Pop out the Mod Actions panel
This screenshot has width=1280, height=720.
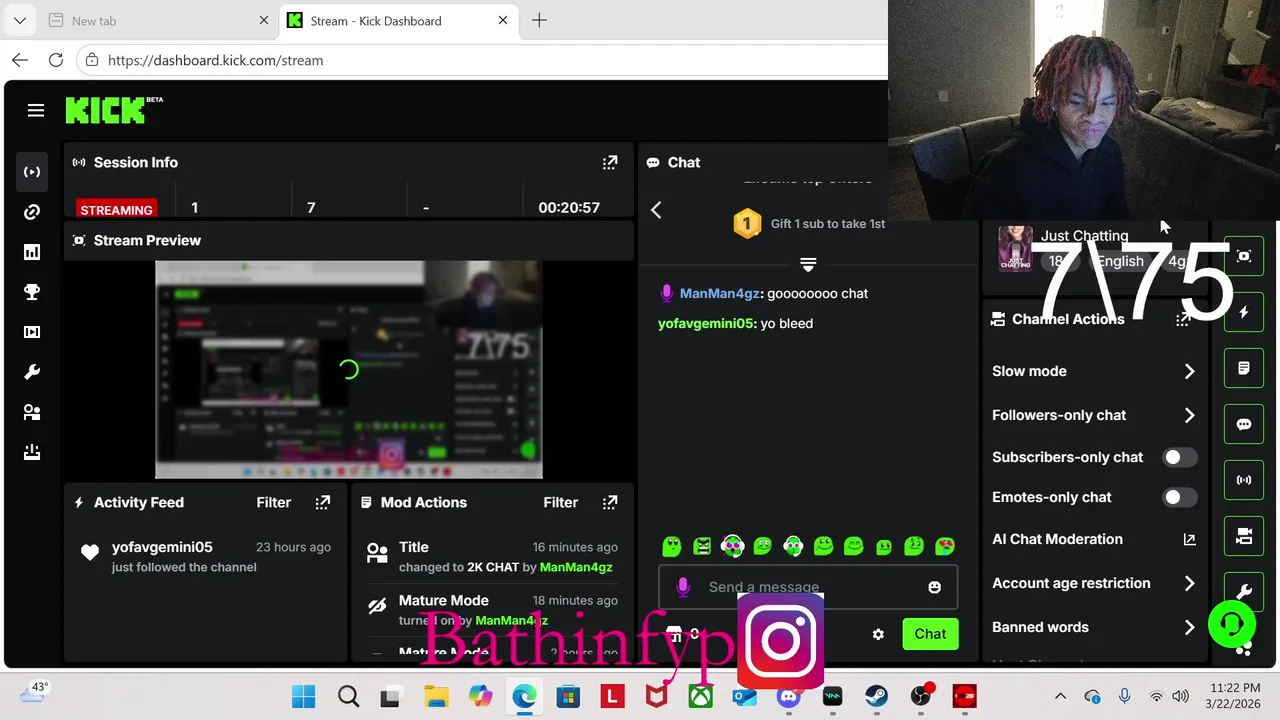pos(610,502)
